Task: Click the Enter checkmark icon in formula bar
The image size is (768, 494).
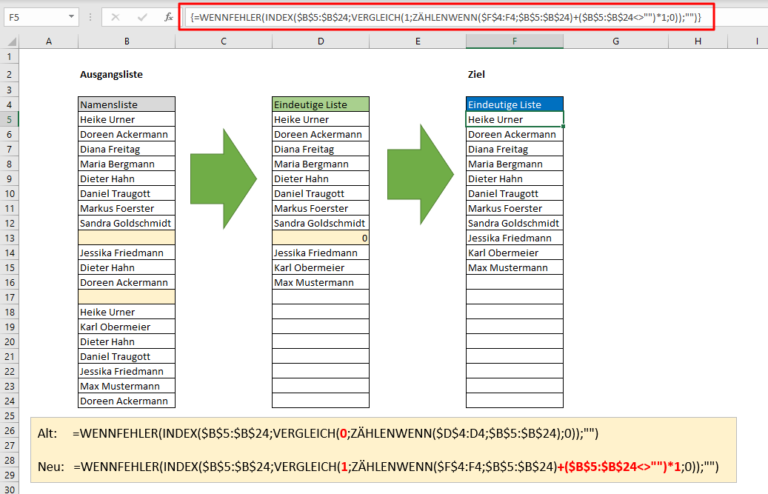Action: pos(143,18)
